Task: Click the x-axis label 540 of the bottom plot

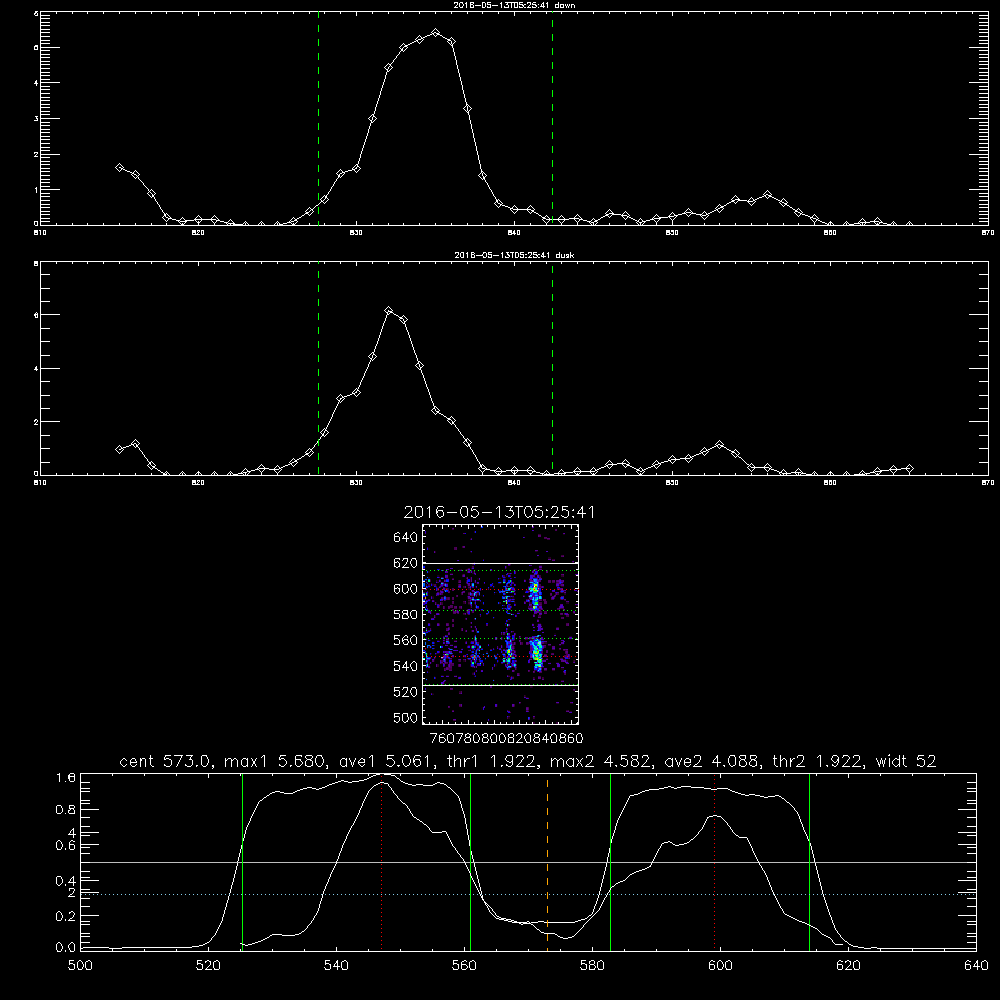Action: 336,966
